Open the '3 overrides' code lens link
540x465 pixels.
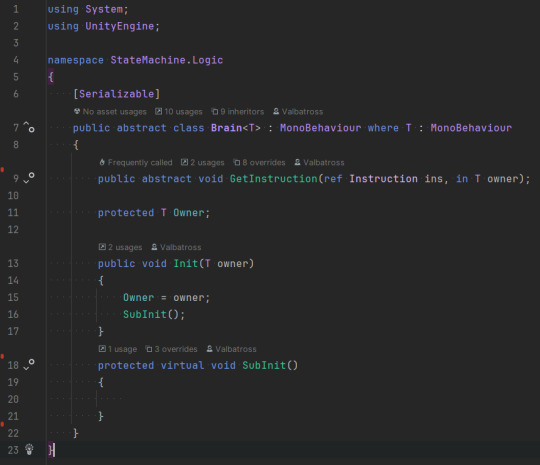[172, 349]
